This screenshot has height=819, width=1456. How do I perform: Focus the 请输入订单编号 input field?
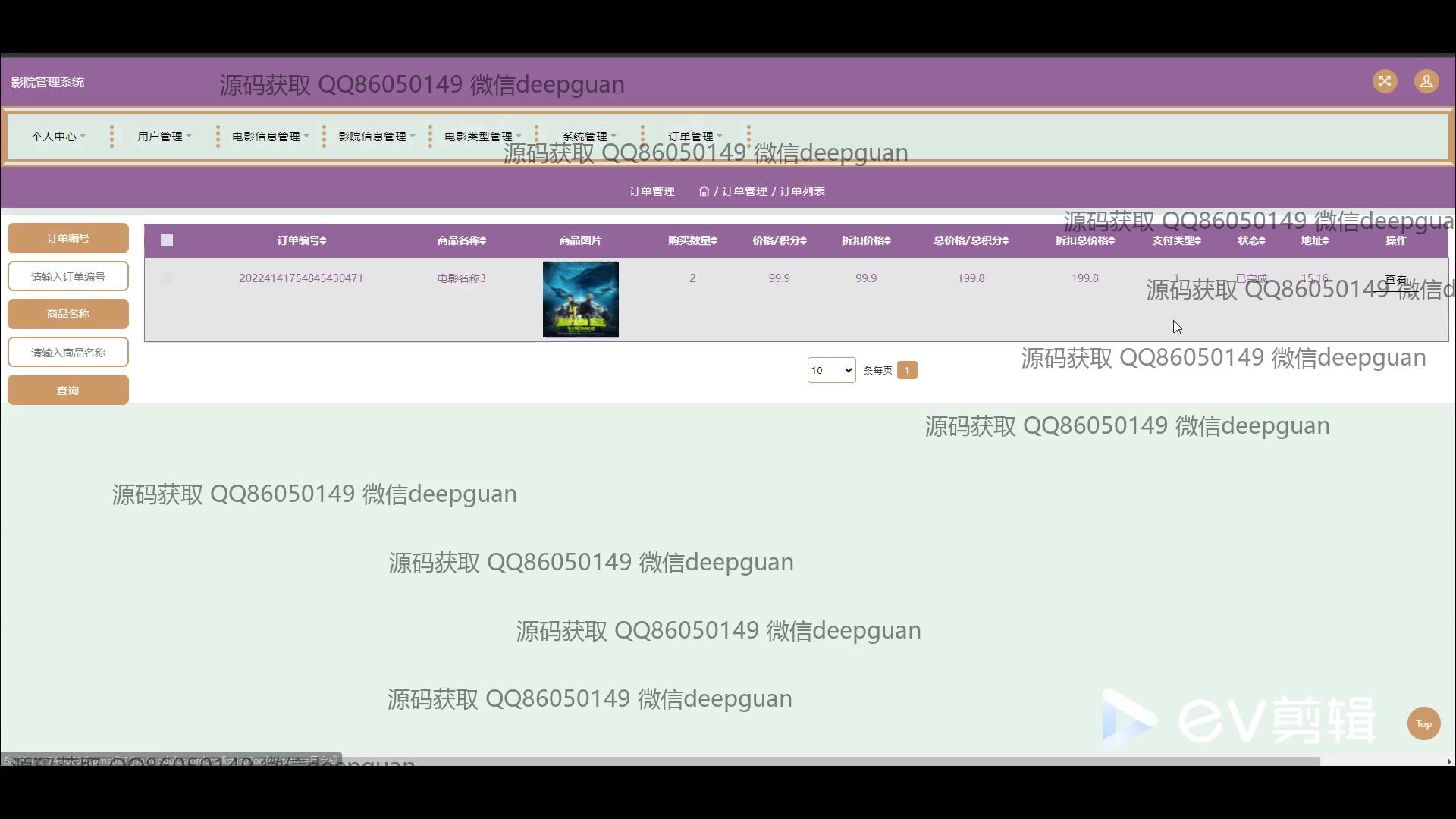point(68,276)
